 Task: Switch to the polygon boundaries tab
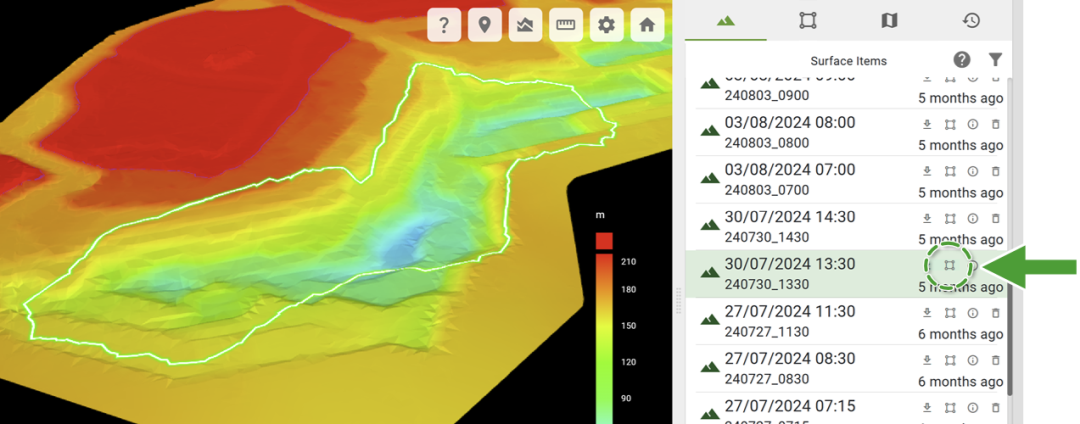(807, 21)
